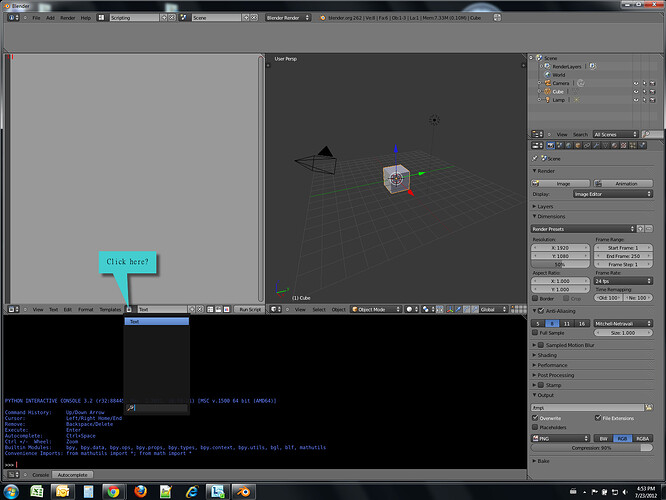Expand the Performance panel

[x=550, y=365]
